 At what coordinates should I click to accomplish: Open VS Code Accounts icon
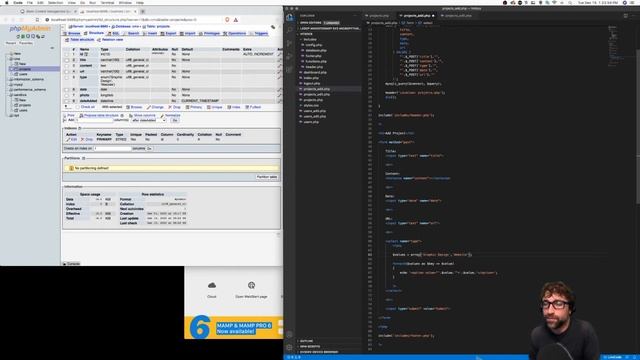[289, 334]
